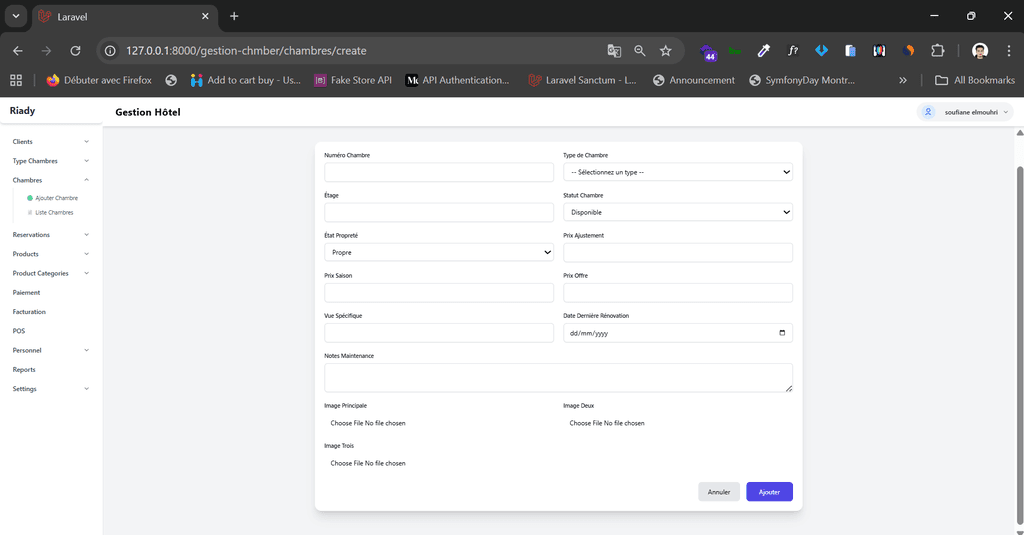Click the Annuler button

pos(718,492)
